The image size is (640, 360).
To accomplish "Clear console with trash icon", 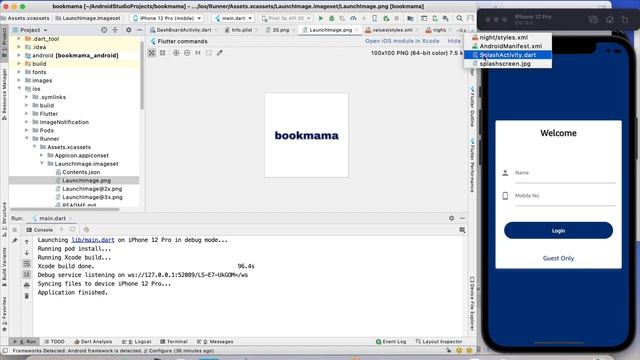I will (27, 296).
